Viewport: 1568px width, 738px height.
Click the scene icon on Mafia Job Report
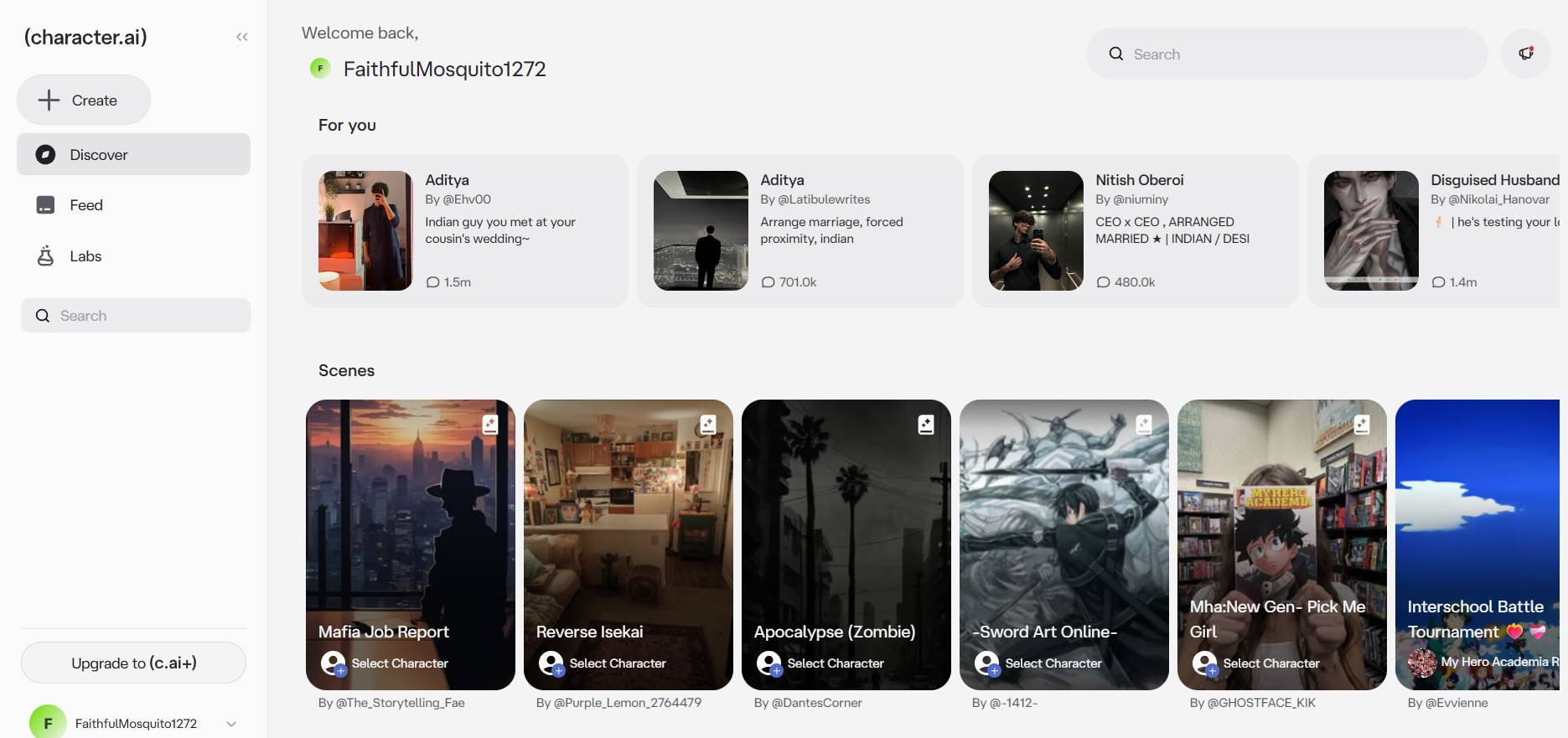point(490,425)
